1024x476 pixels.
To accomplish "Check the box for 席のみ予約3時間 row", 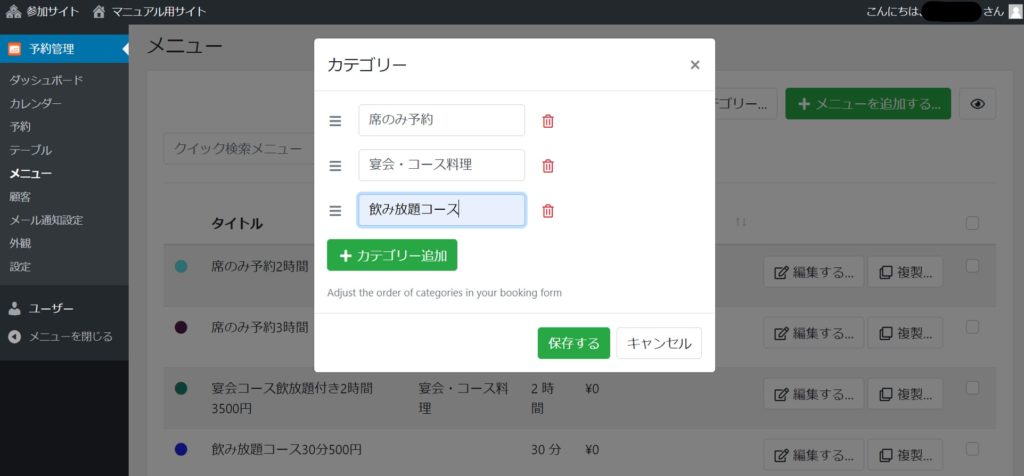I will (x=972, y=327).
